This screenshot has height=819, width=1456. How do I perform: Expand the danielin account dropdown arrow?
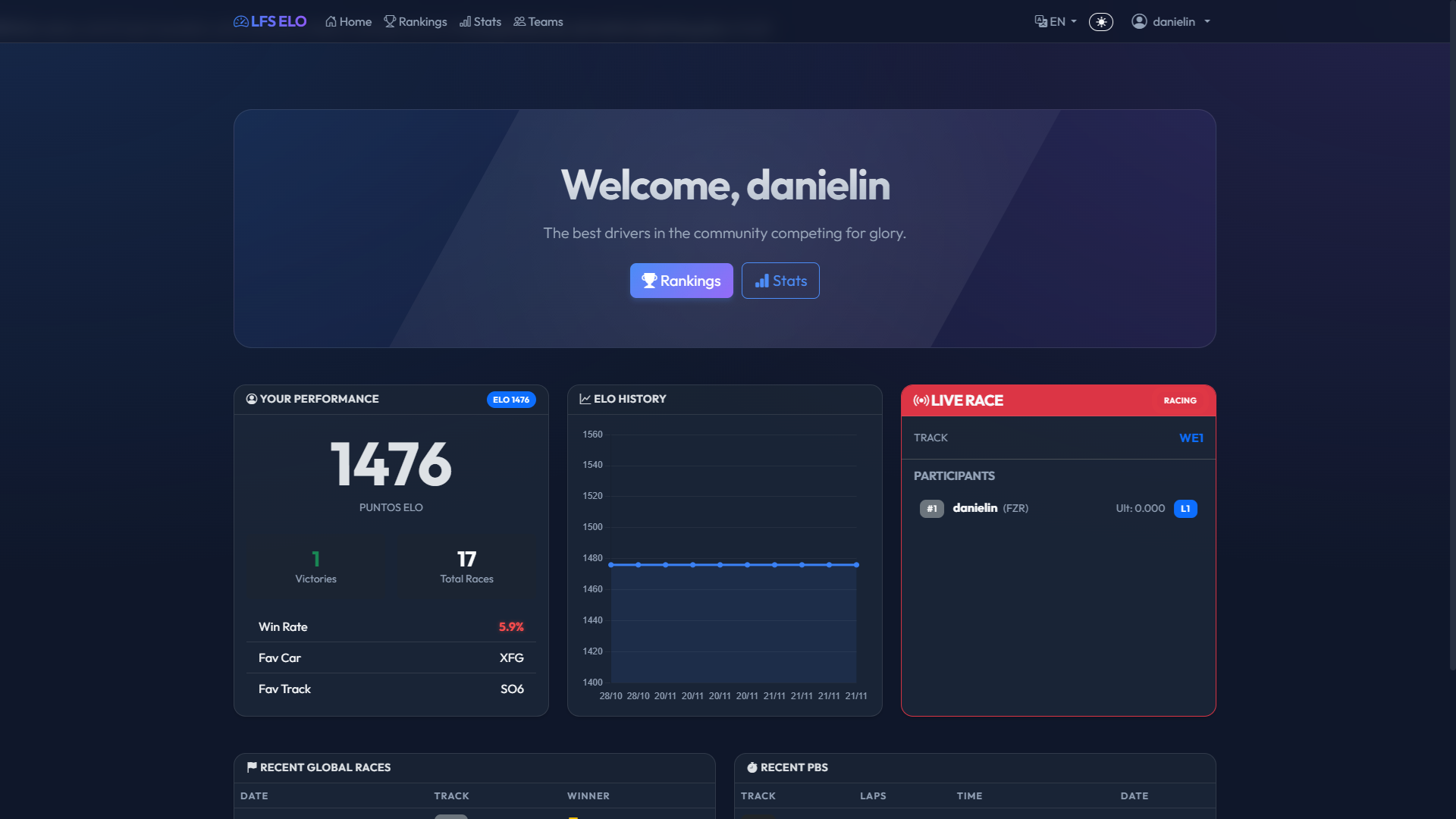tap(1207, 22)
